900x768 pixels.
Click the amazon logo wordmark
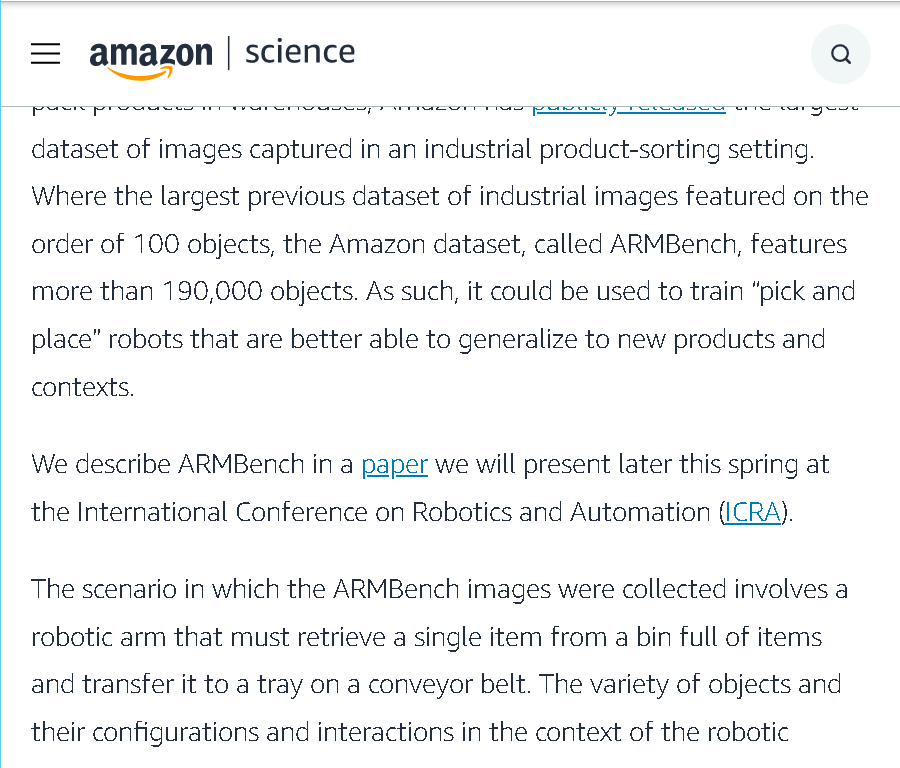(x=151, y=54)
